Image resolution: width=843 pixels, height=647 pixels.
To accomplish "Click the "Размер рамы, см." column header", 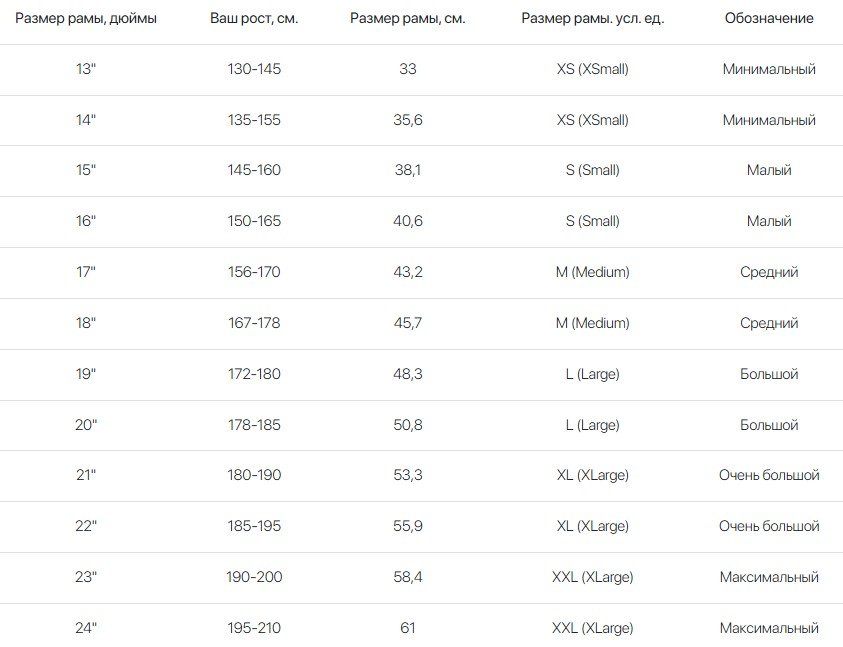I will pos(407,19).
